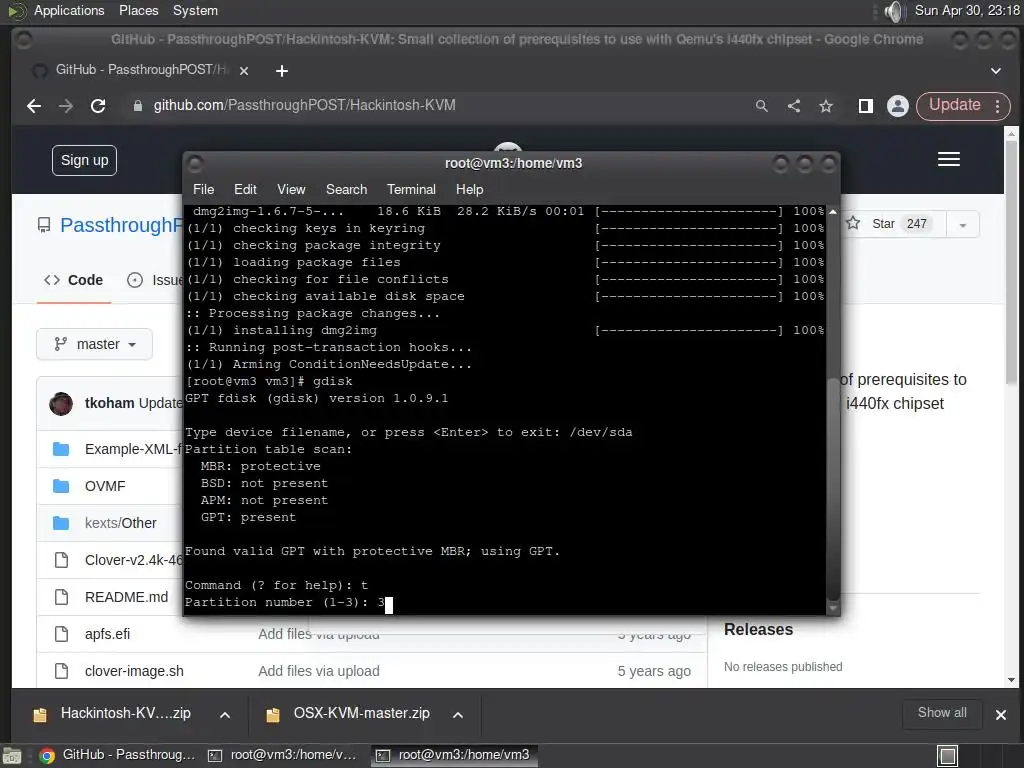Switch to GitHub Chrome taskbar item
Image resolution: width=1024 pixels, height=768 pixels.
[x=118, y=755]
